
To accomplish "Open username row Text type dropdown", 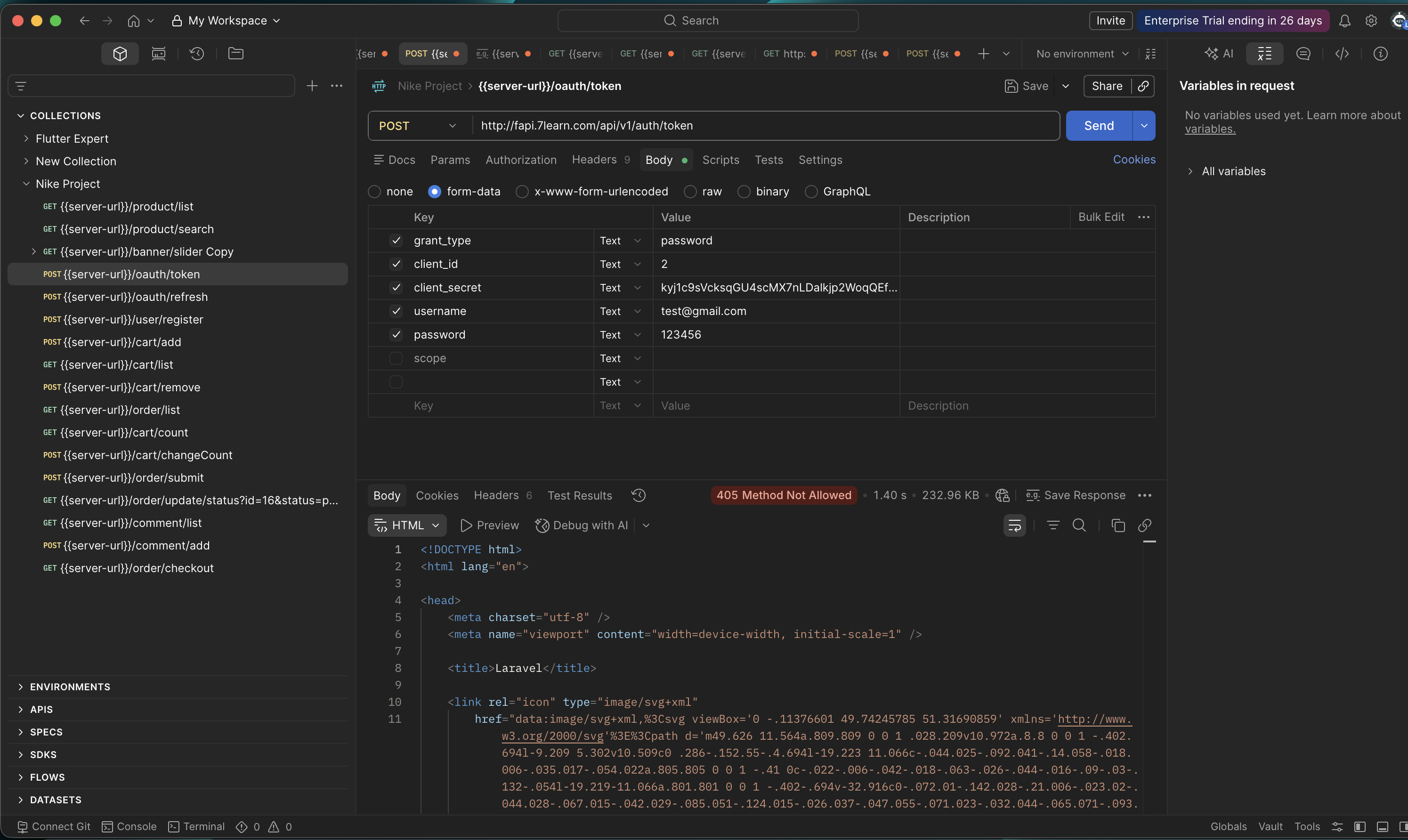I will (x=621, y=311).
